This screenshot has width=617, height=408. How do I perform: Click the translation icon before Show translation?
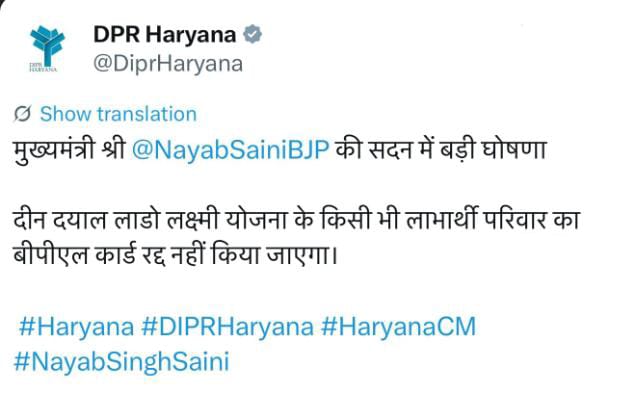coord(22,114)
